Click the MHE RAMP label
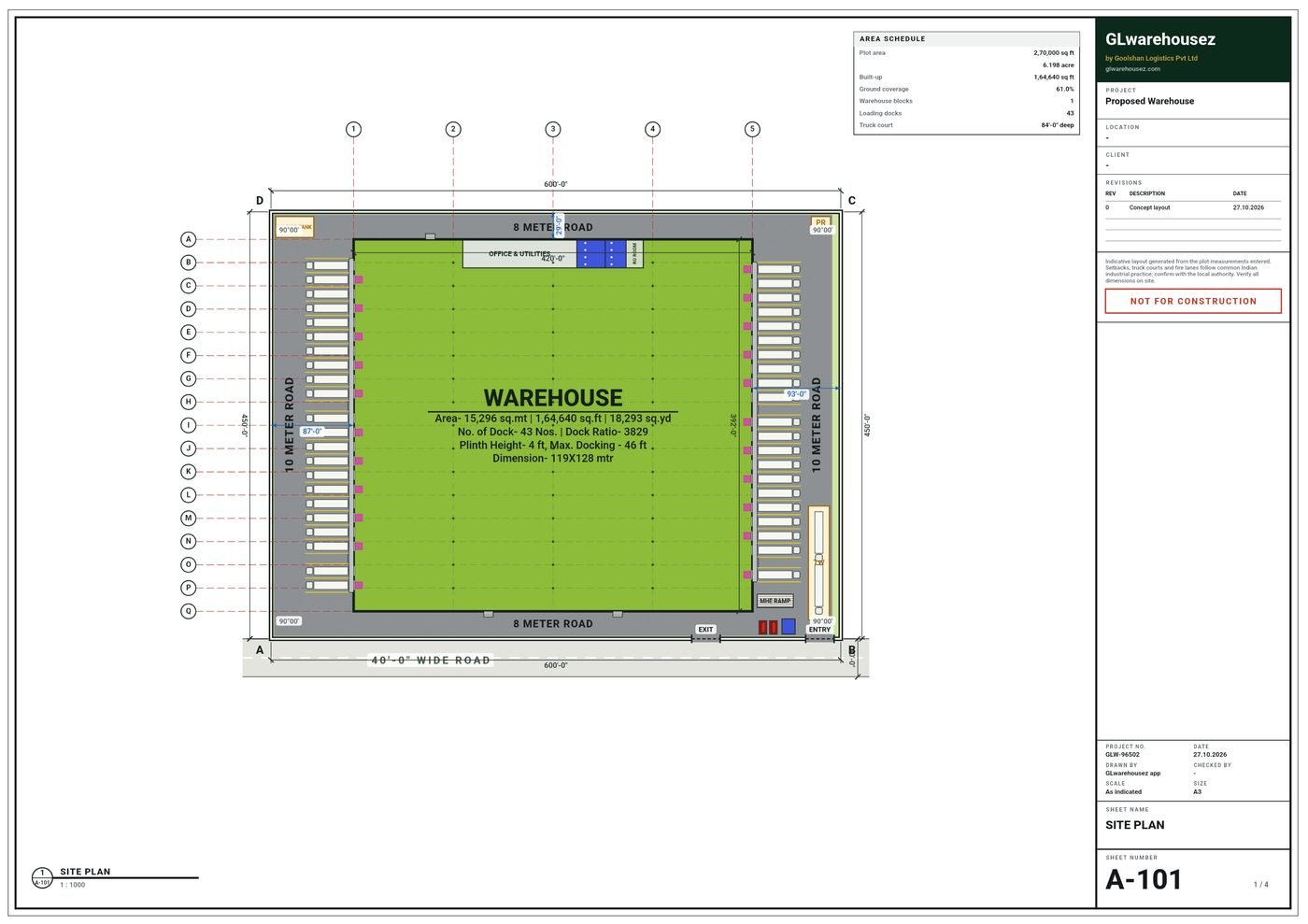The width and height of the screenshot is (1308, 924). click(x=775, y=601)
